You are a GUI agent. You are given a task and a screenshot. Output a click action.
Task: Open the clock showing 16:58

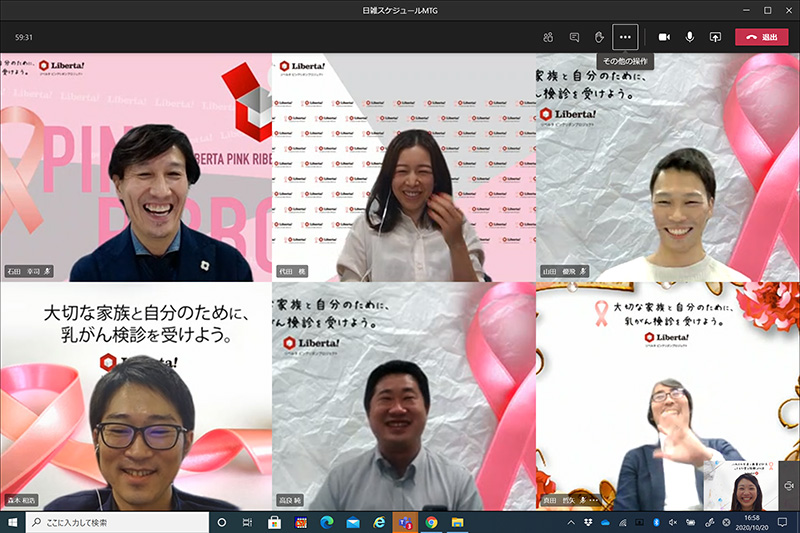tap(752, 522)
